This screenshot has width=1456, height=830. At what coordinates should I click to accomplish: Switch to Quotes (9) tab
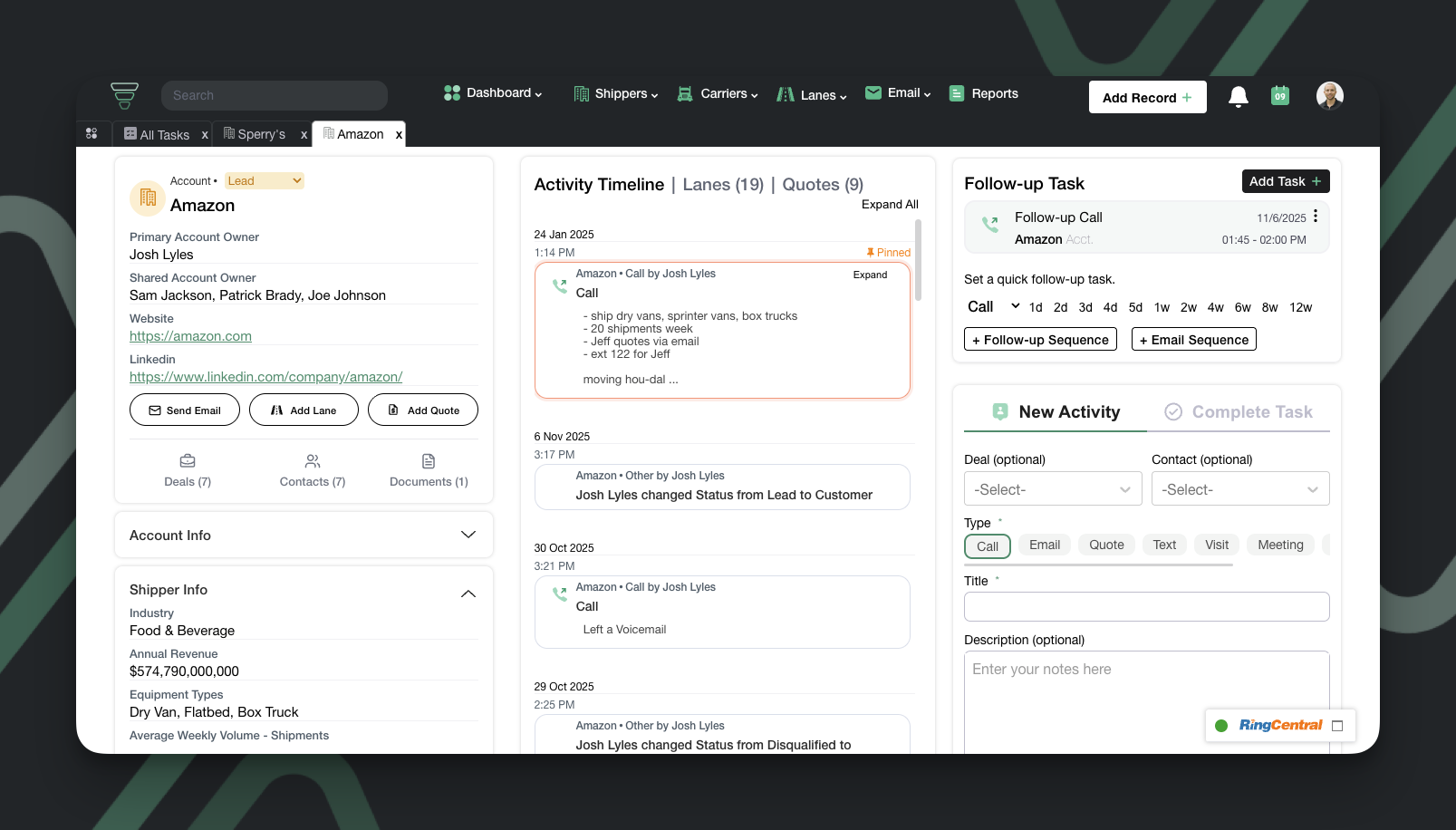823,185
